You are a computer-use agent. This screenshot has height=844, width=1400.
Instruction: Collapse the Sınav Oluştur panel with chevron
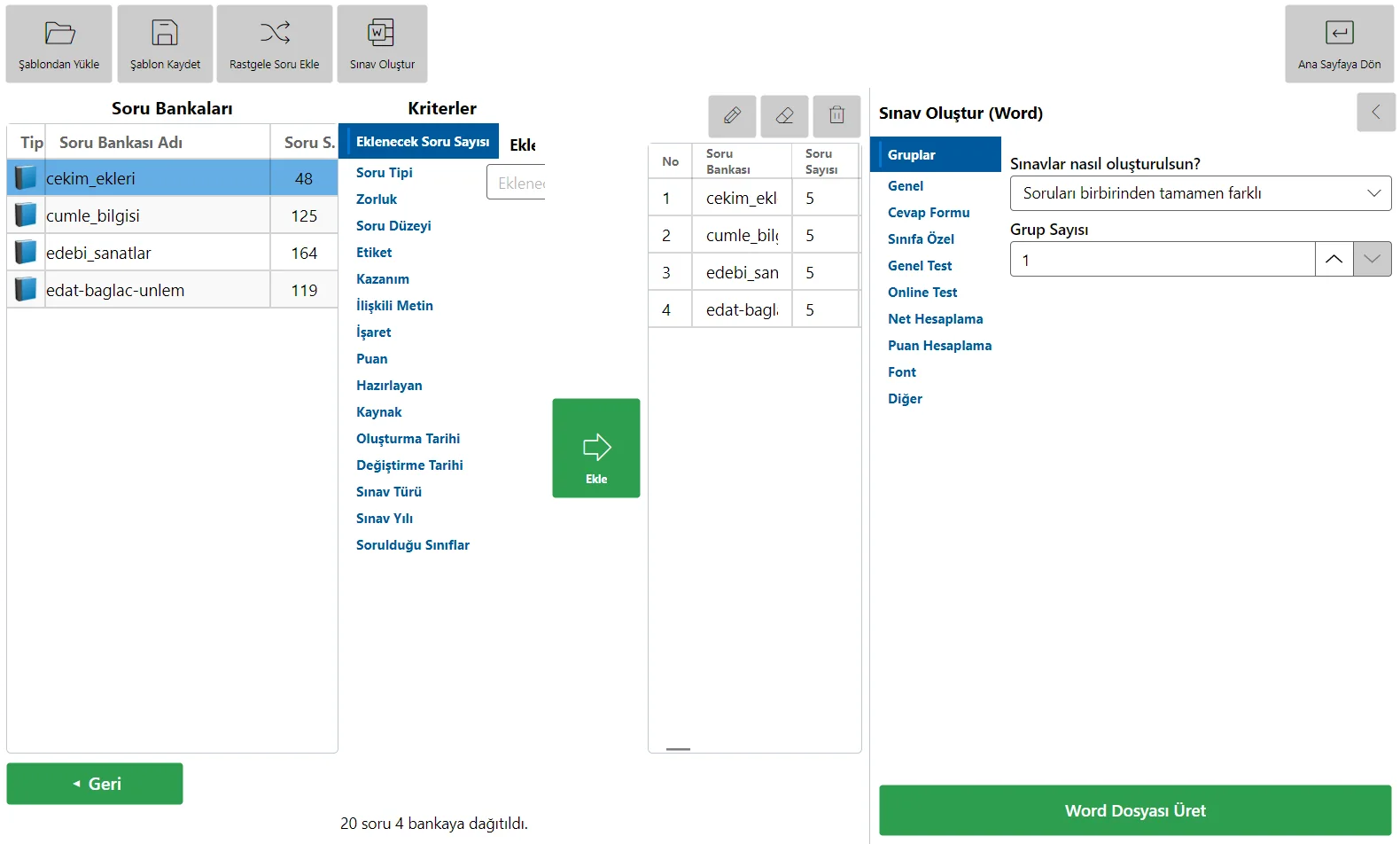pyautogui.click(x=1375, y=112)
